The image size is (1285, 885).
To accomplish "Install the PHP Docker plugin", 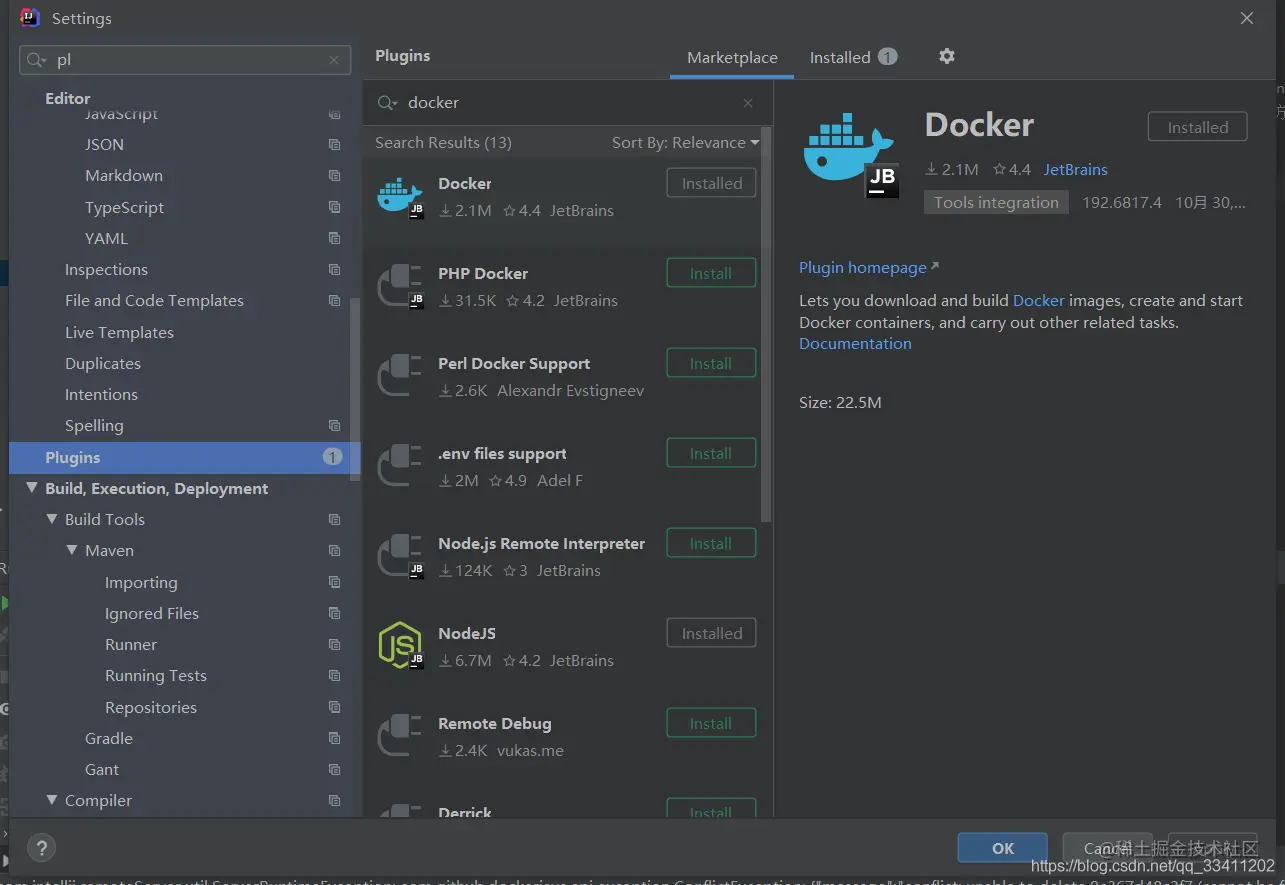I will (x=711, y=273).
